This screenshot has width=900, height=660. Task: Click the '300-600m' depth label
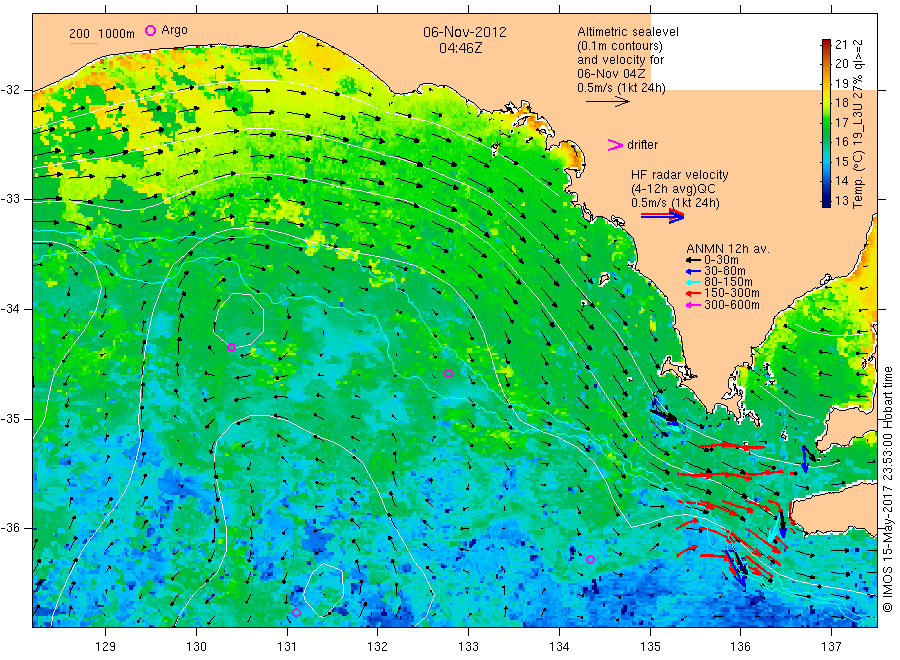pos(731,305)
